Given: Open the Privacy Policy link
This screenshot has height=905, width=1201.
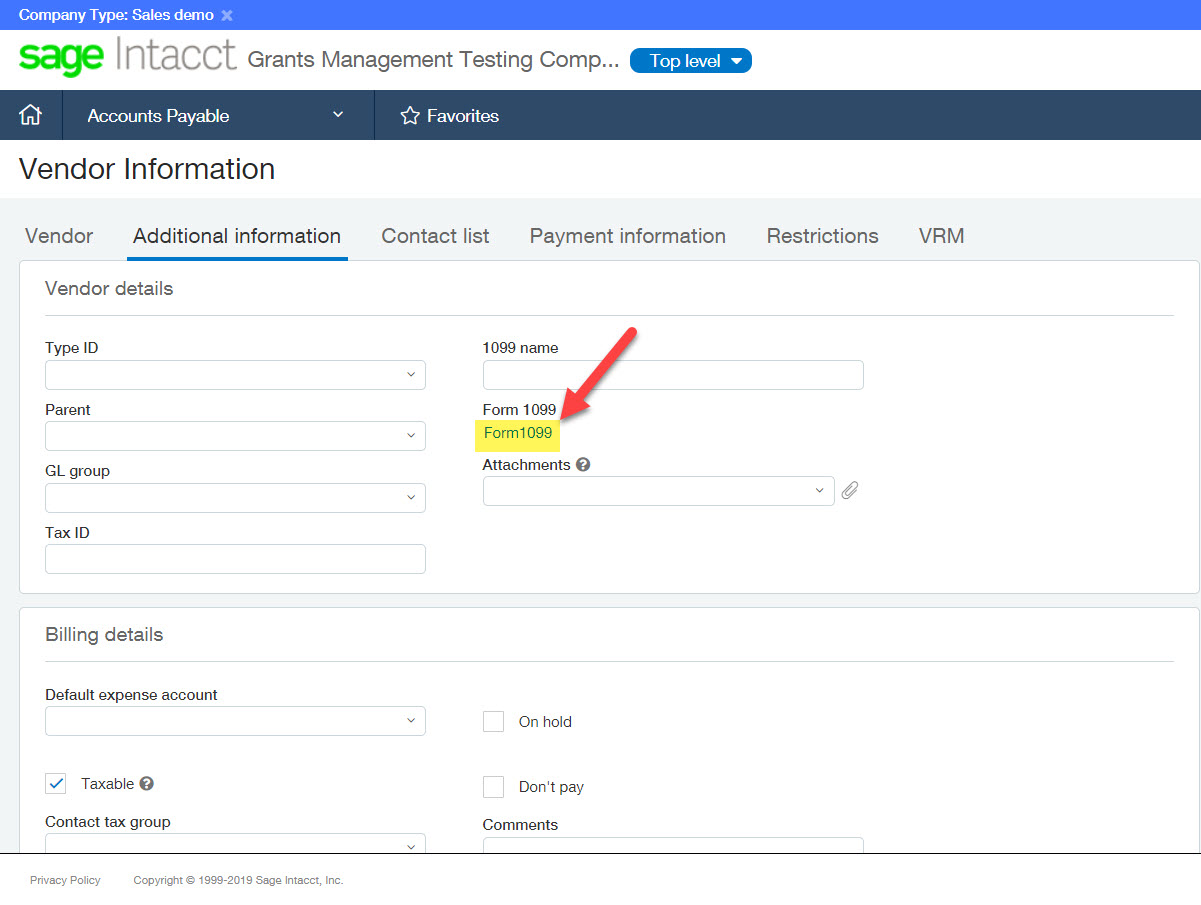Looking at the screenshot, I should (x=65, y=880).
